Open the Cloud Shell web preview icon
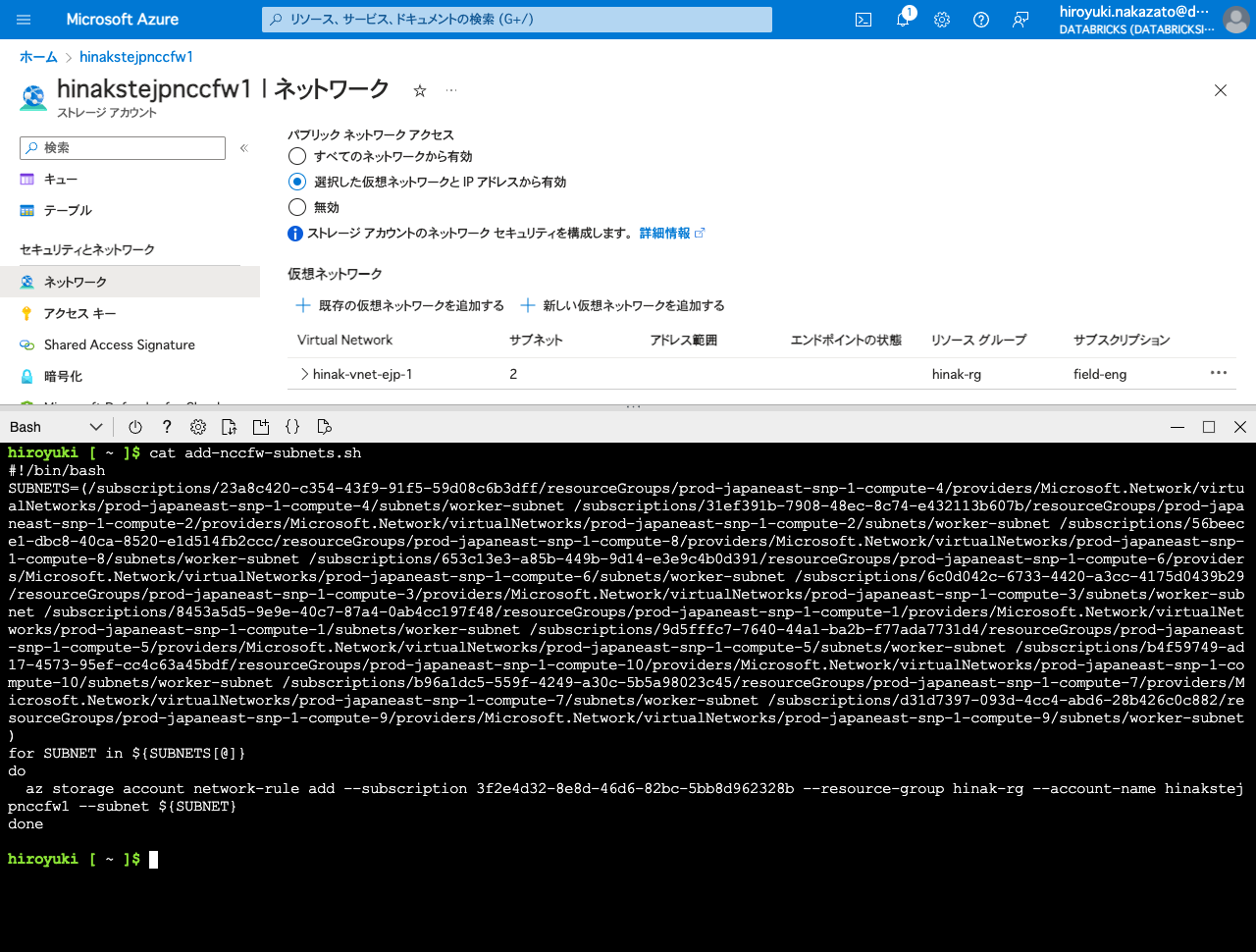The width and height of the screenshot is (1256, 952). pos(324,427)
